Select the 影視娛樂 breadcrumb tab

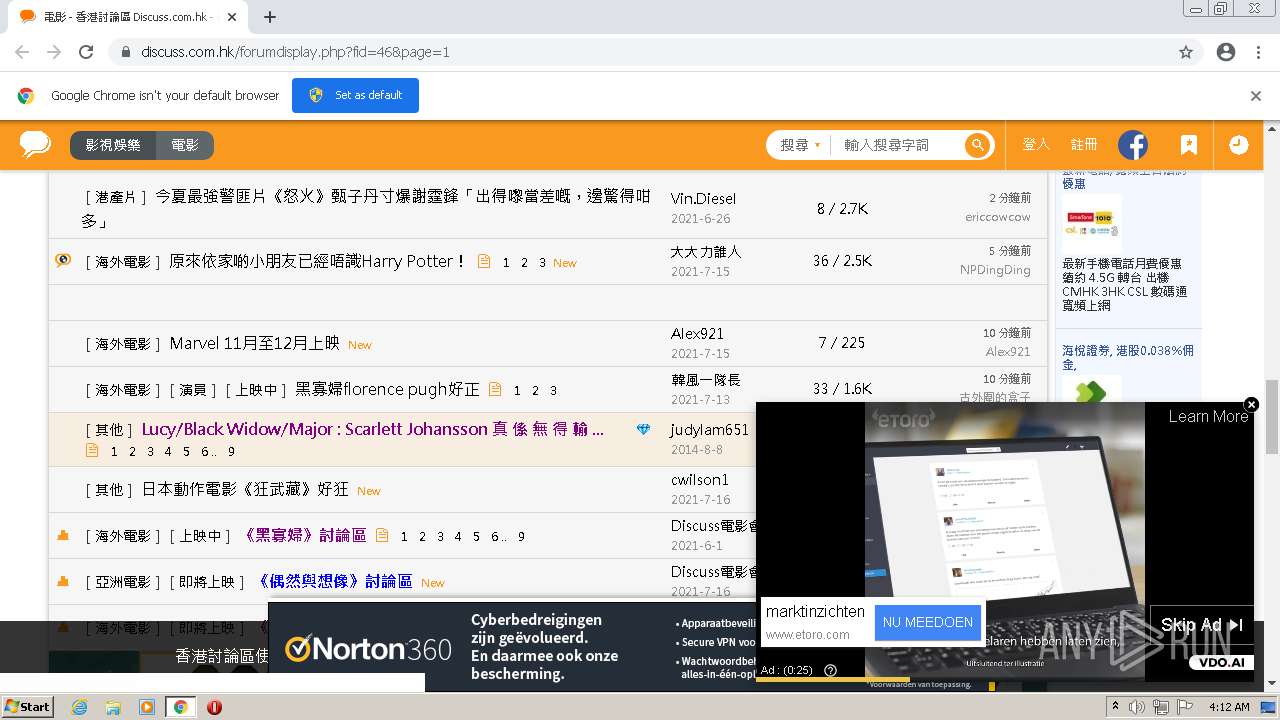pyautogui.click(x=113, y=145)
